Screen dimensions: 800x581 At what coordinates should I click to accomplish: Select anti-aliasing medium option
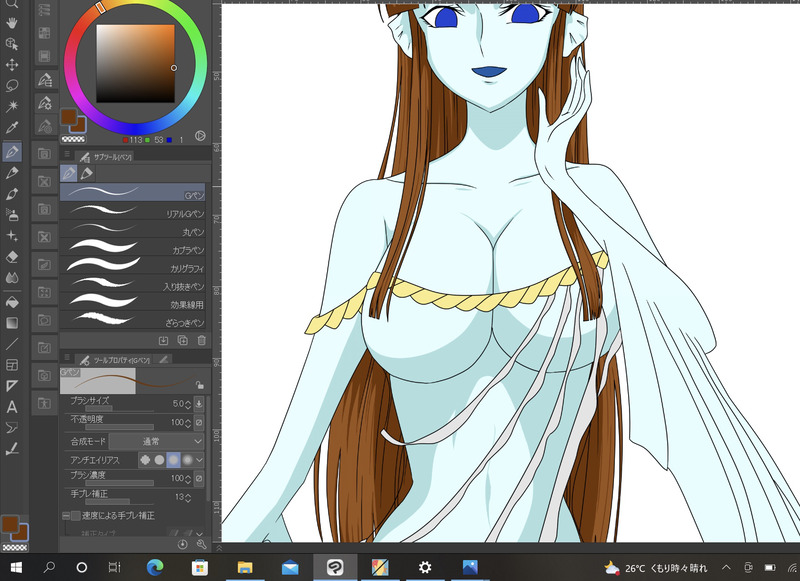pos(174,460)
